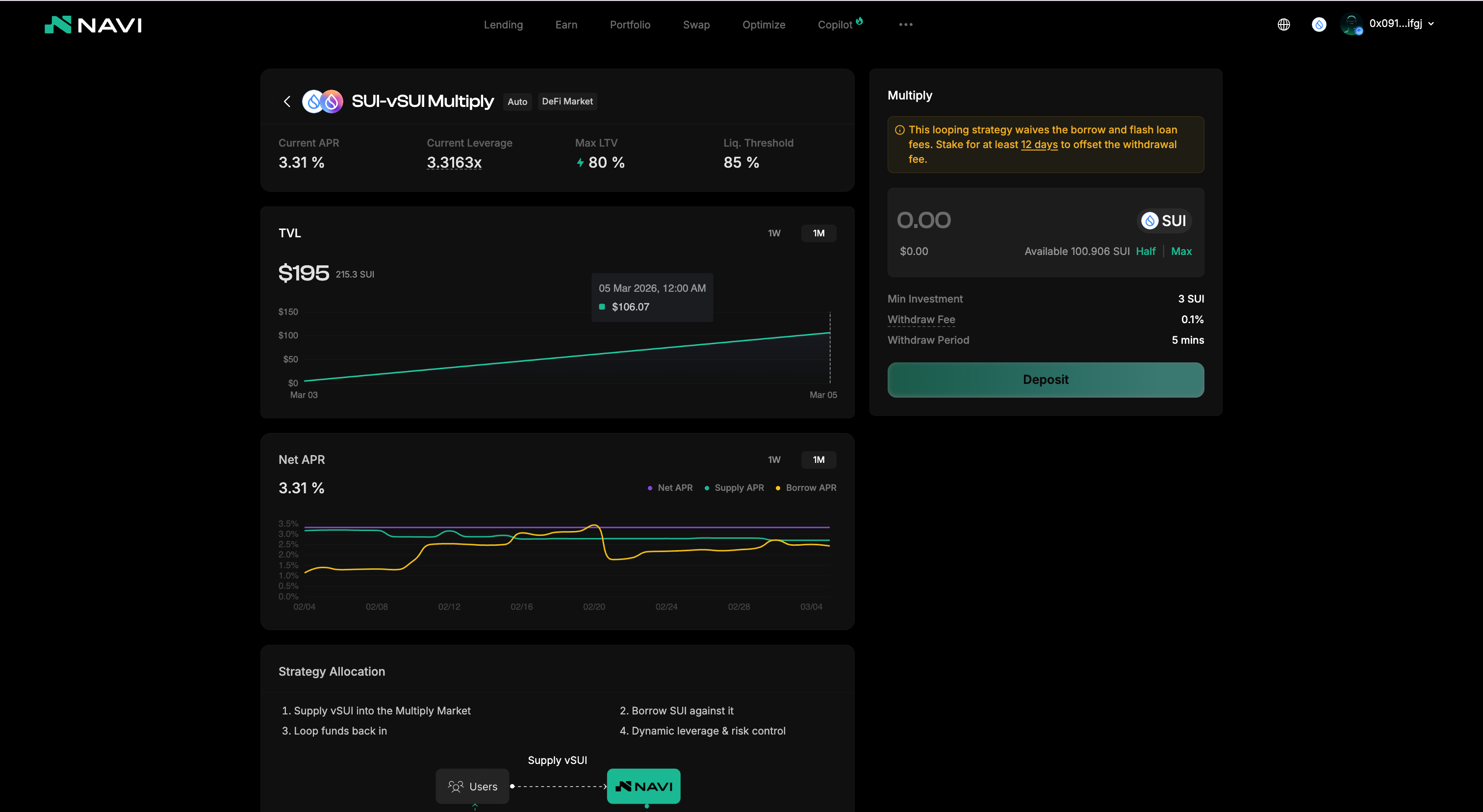This screenshot has width=1483, height=812.
Task: Select 1M range on the Net APR chart
Action: (818, 460)
